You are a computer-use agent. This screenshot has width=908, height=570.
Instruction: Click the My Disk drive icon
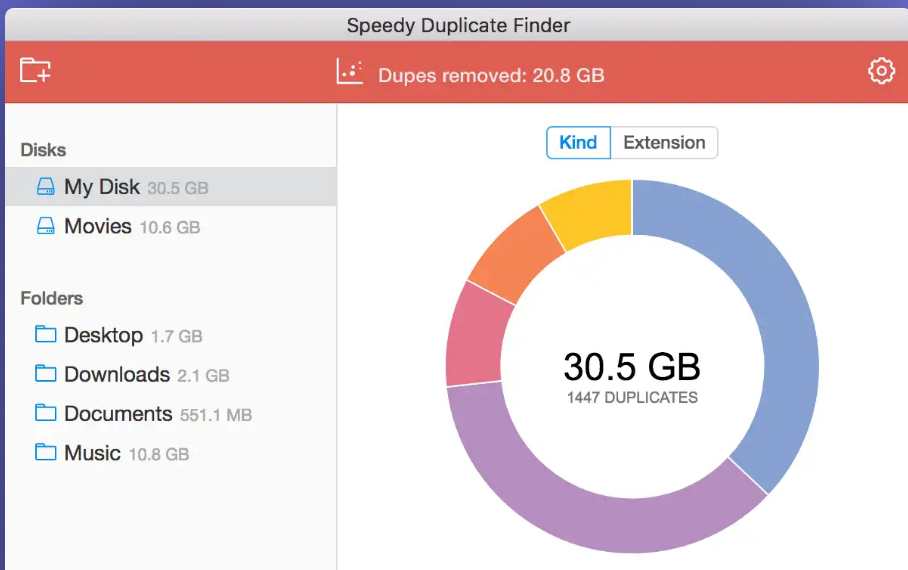tap(46, 187)
